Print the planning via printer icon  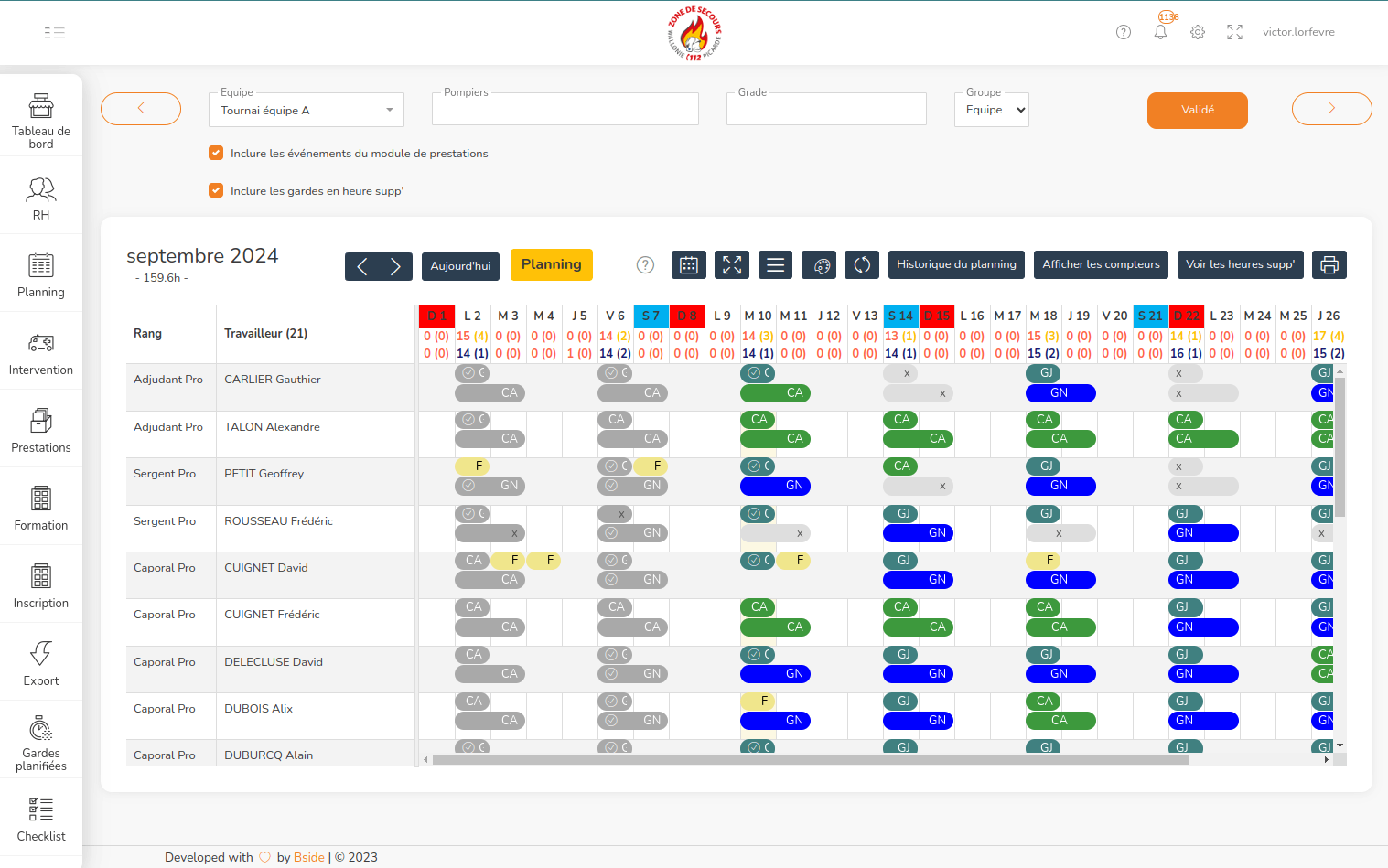point(1329,265)
